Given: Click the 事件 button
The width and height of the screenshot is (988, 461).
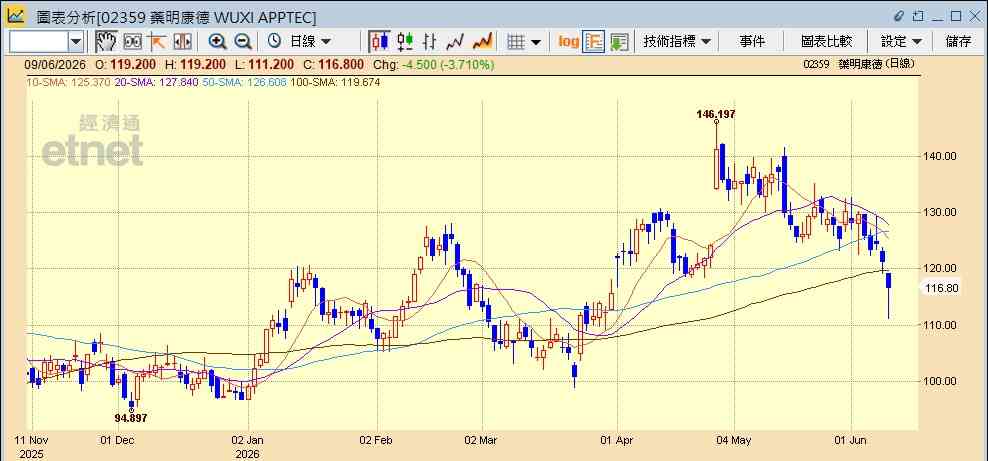Looking at the screenshot, I should (x=752, y=42).
